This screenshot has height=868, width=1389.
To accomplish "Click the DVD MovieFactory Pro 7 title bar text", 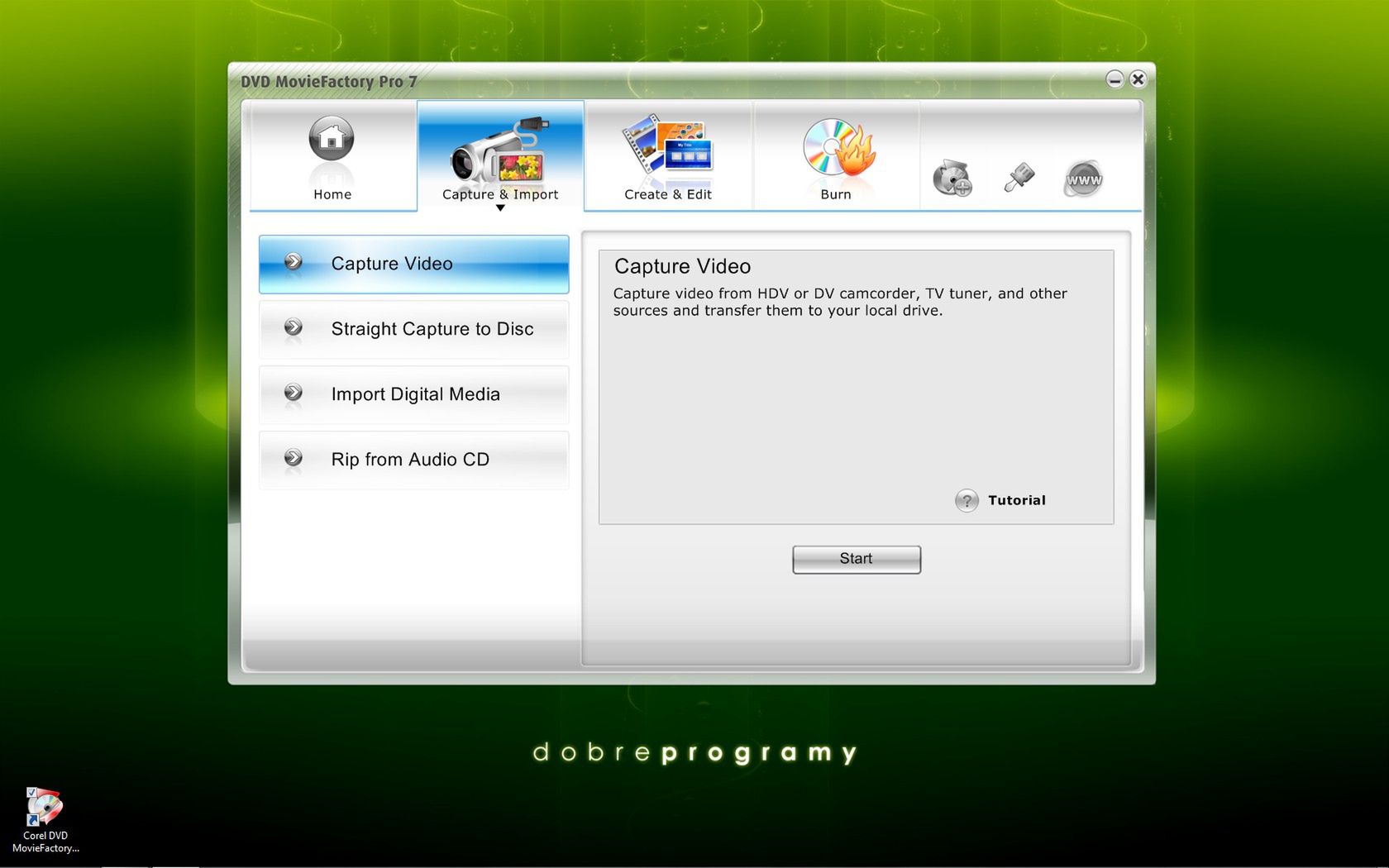I will tap(329, 82).
